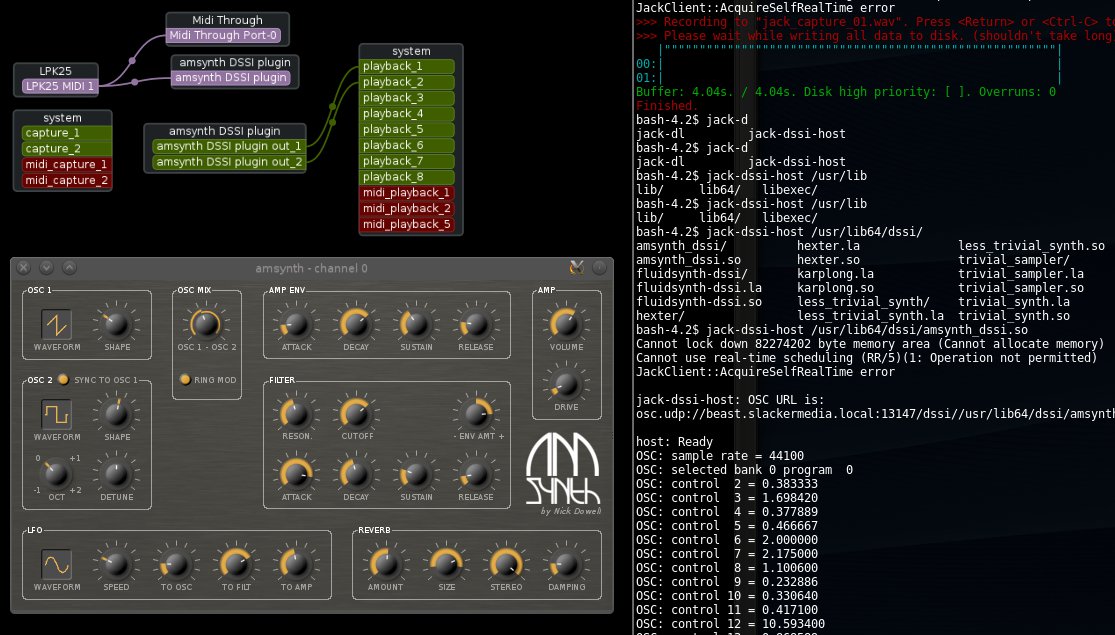Click the up-arrow button in amsynth title bar
This screenshot has width=1115, height=635.
pyautogui.click(x=69, y=267)
